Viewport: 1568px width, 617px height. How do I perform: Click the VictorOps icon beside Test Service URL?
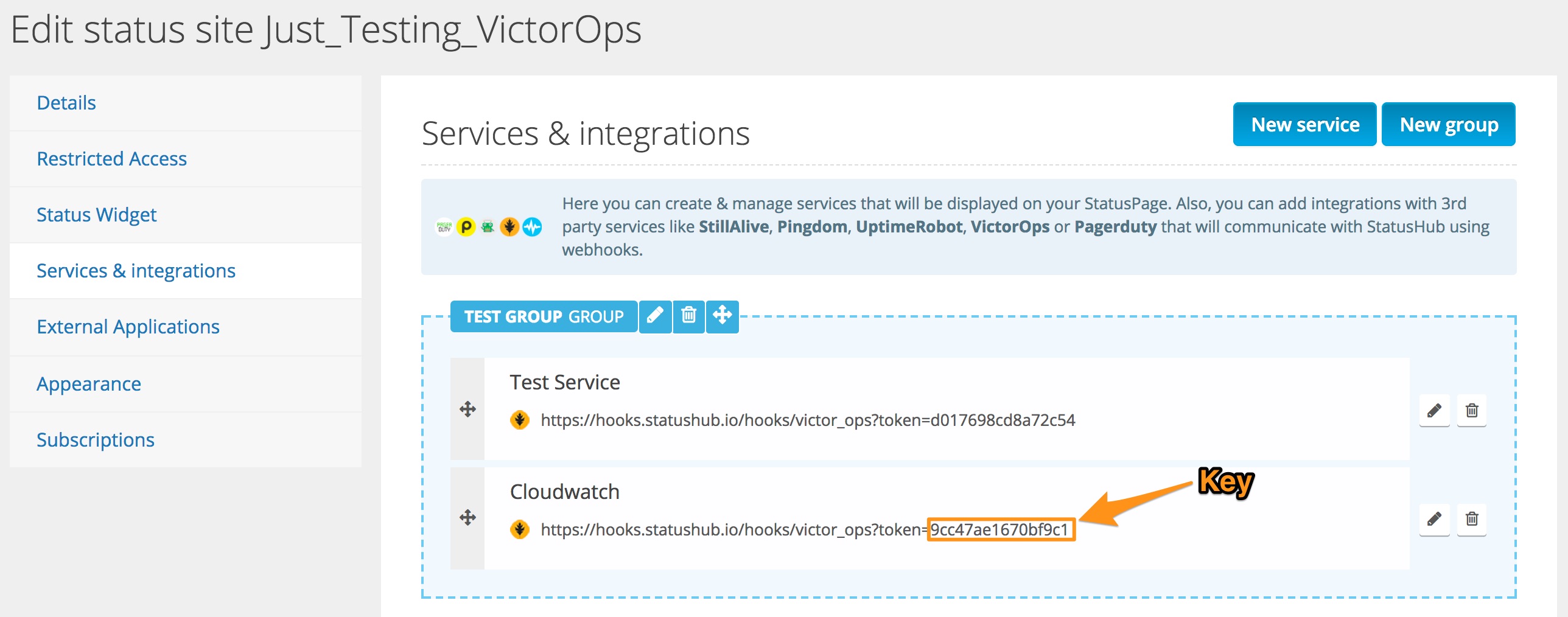click(x=519, y=420)
